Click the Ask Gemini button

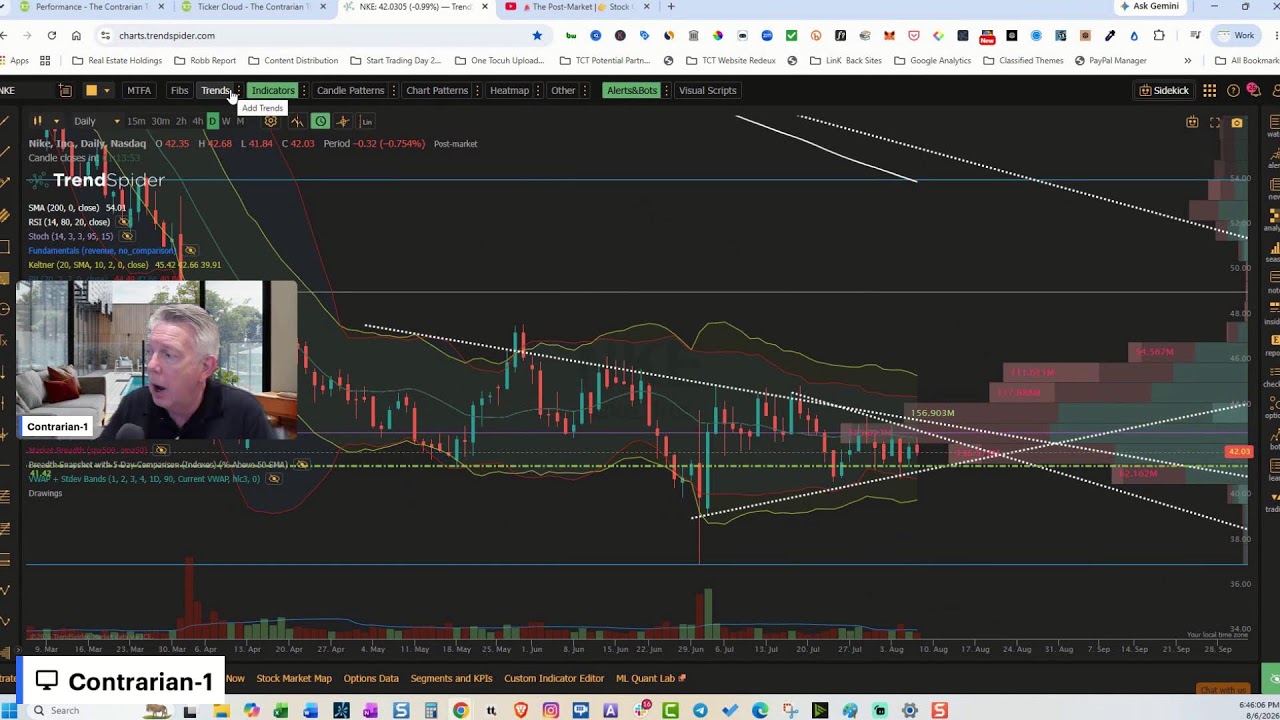(x=1149, y=6)
